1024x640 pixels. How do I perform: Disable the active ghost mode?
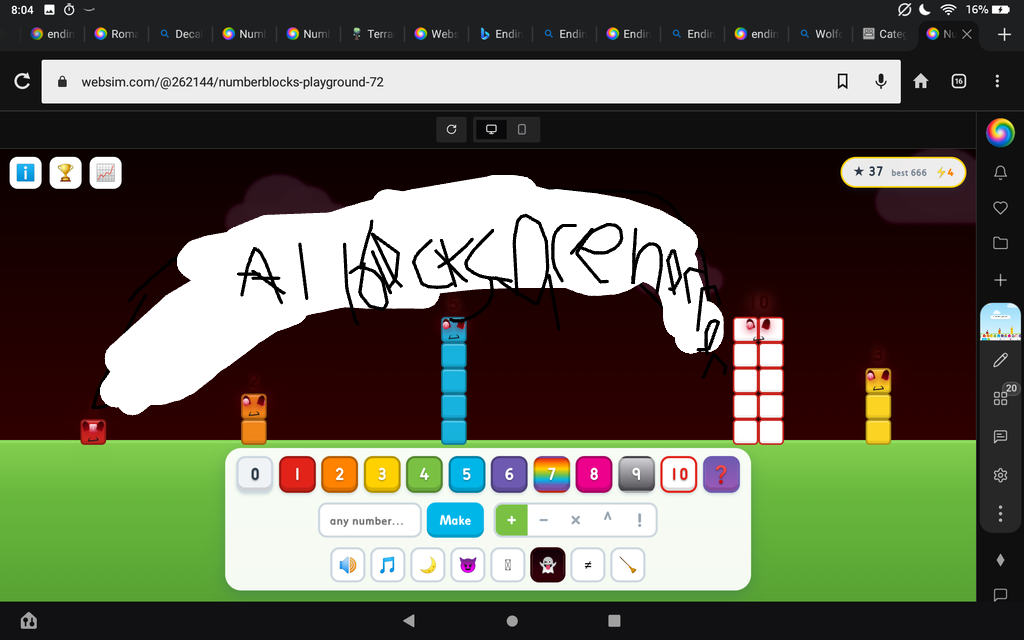tap(548, 565)
